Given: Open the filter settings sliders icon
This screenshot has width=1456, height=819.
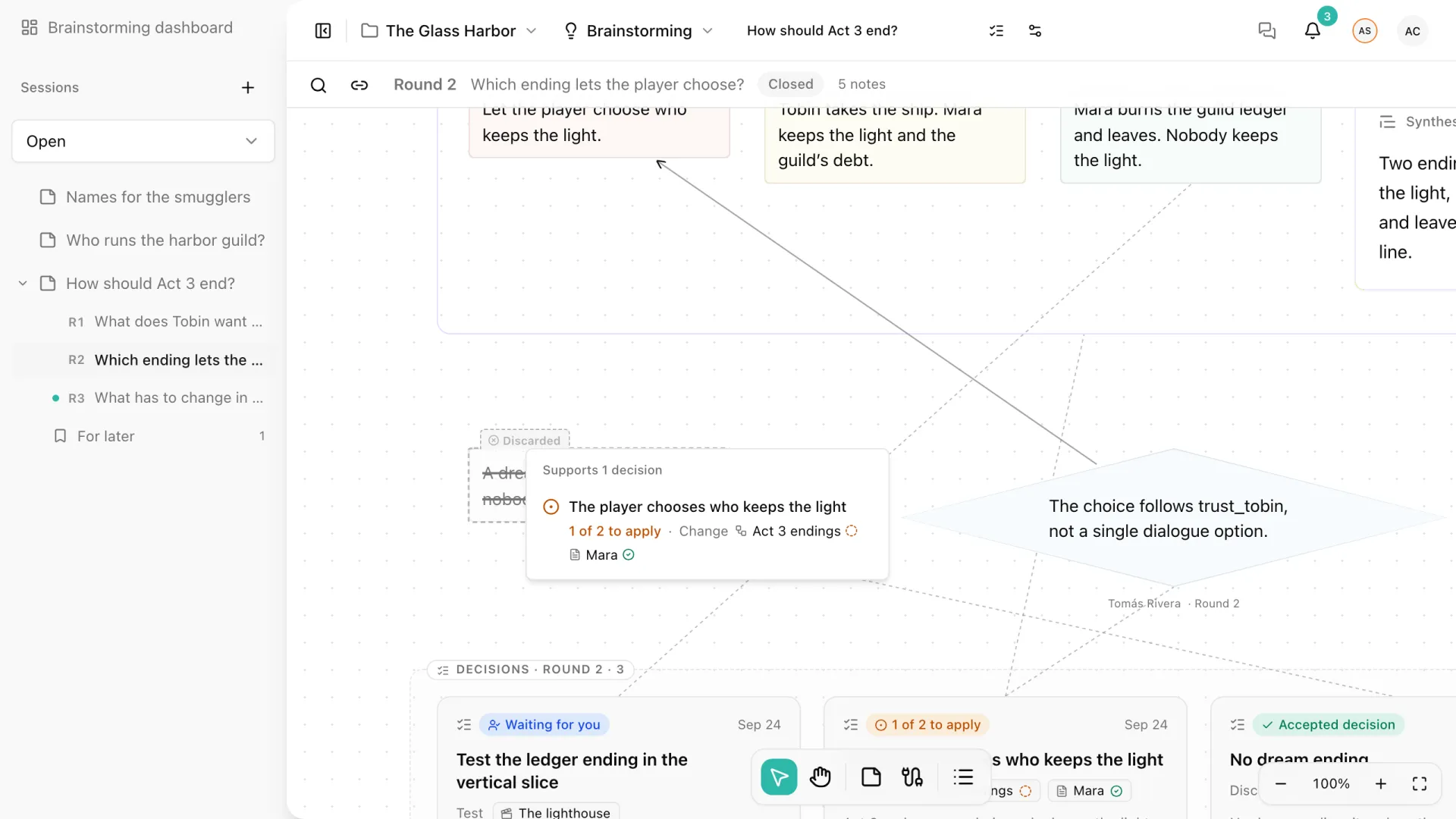Looking at the screenshot, I should click(x=1035, y=31).
